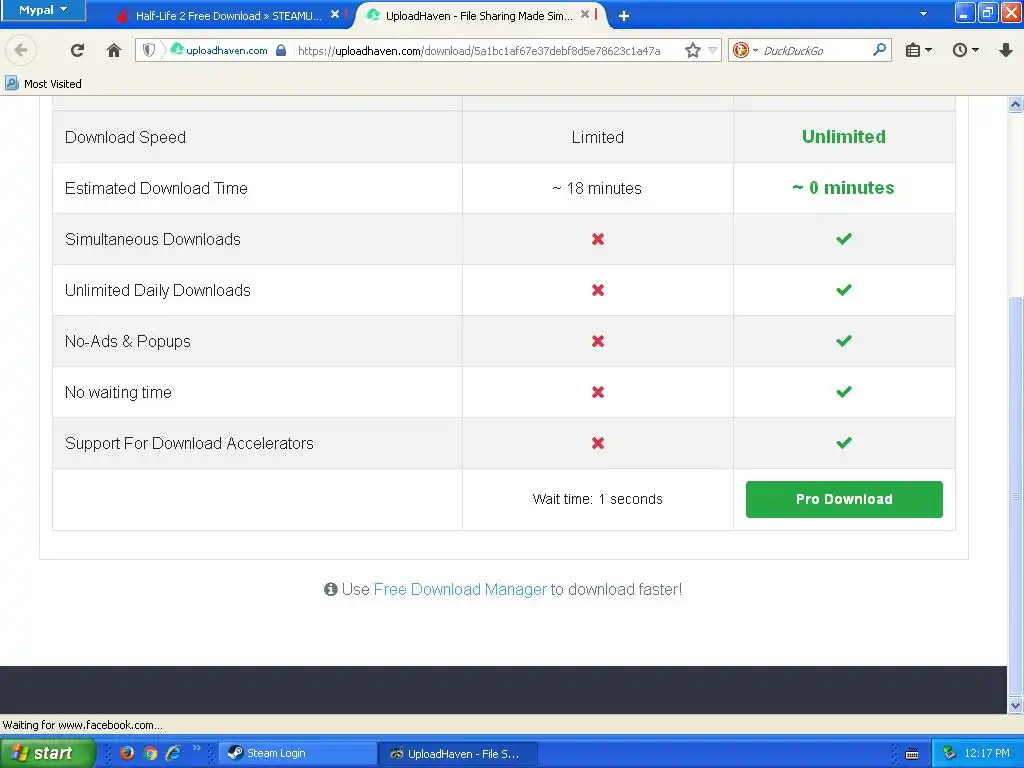Open a new tab with plus button

[624, 16]
